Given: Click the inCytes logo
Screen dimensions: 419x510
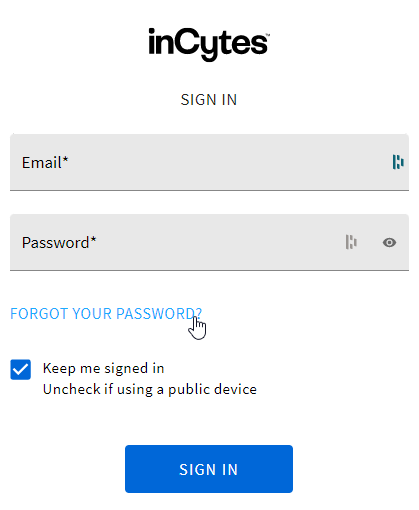Looking at the screenshot, I should 209,44.
